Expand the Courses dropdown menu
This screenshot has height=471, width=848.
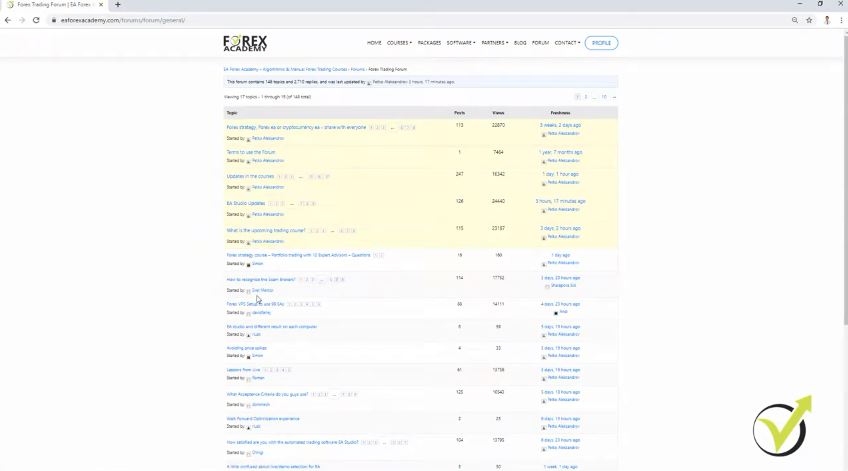click(399, 43)
